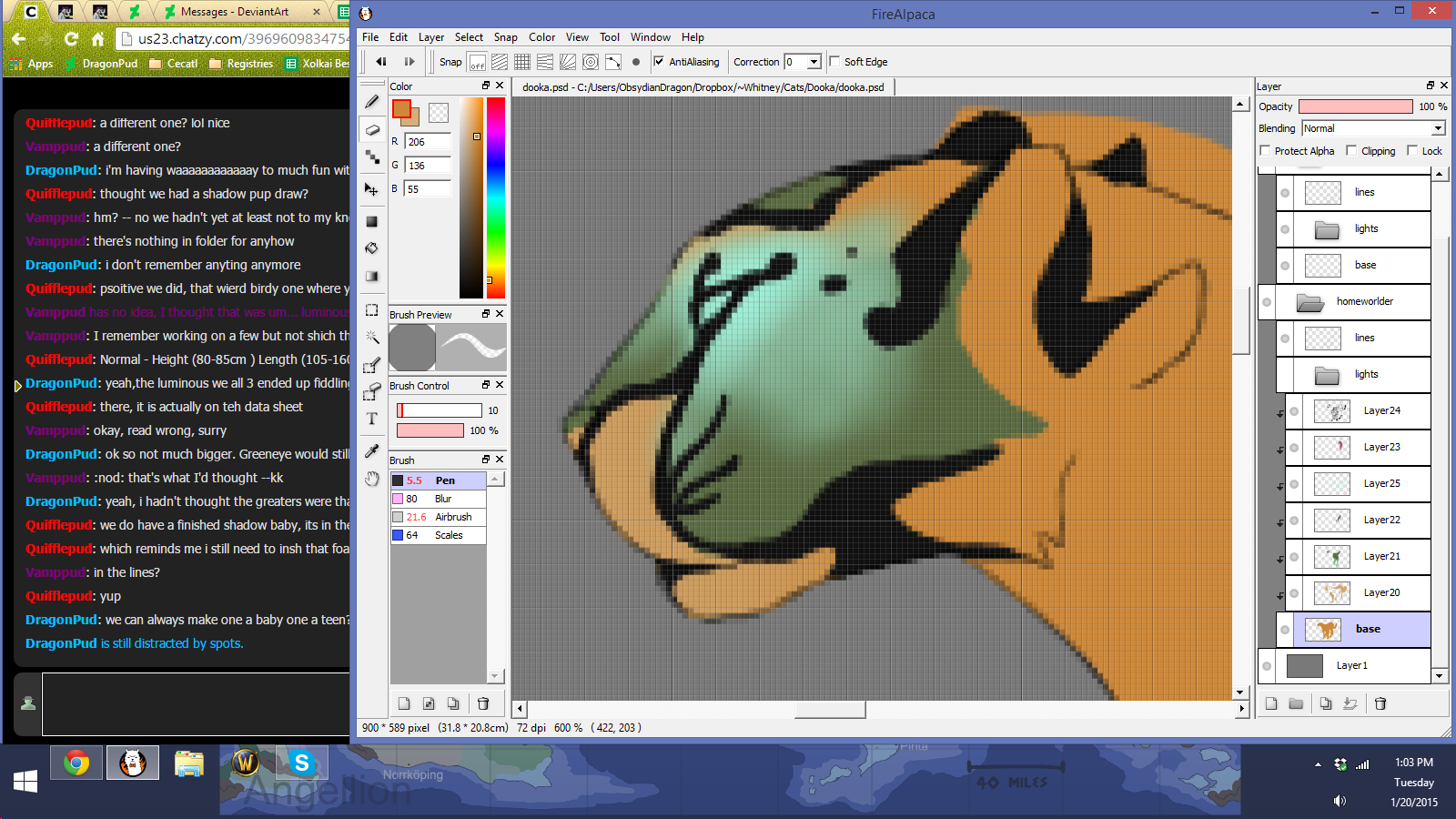Delete the current layer with the trash icon
The width and height of the screenshot is (1456, 819).
(1380, 703)
